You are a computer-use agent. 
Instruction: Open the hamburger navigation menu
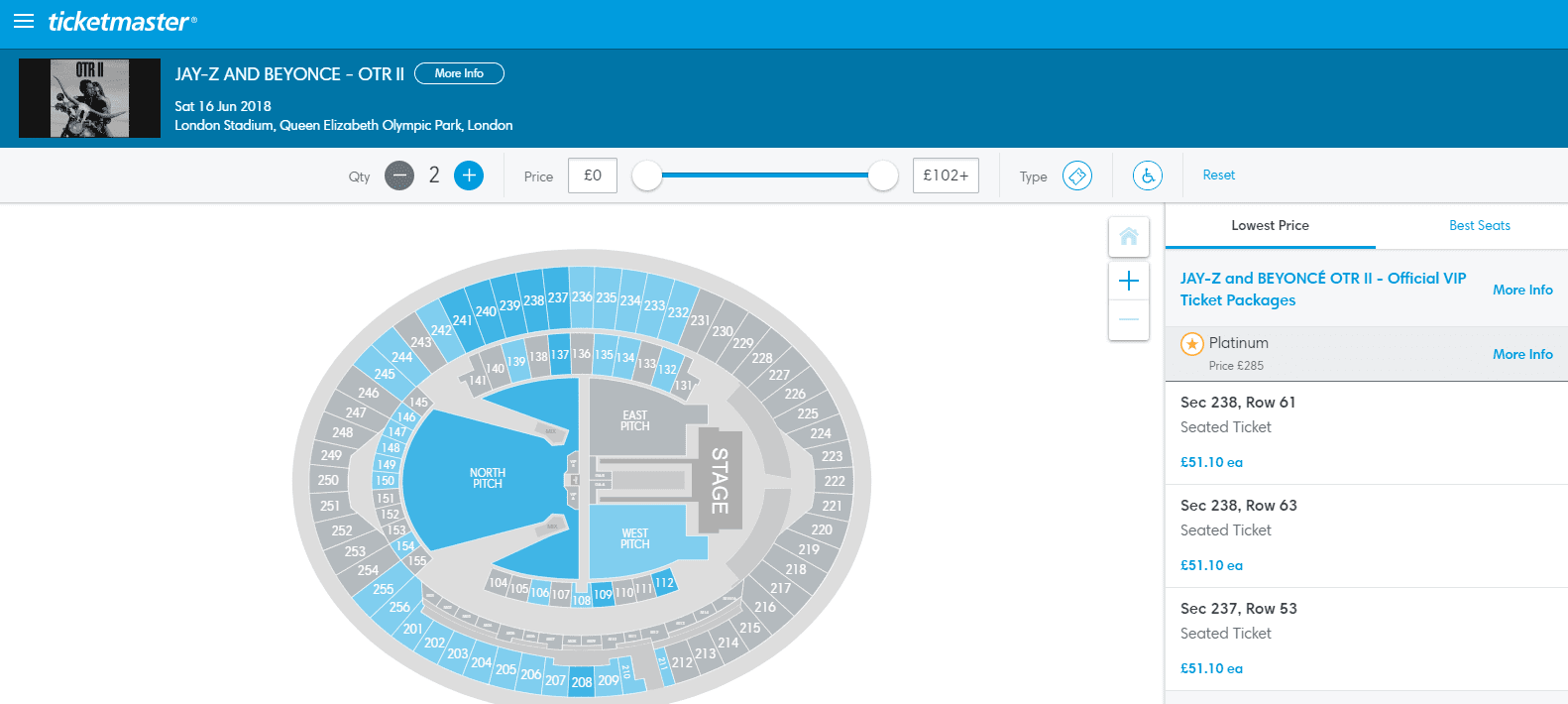coord(24,21)
